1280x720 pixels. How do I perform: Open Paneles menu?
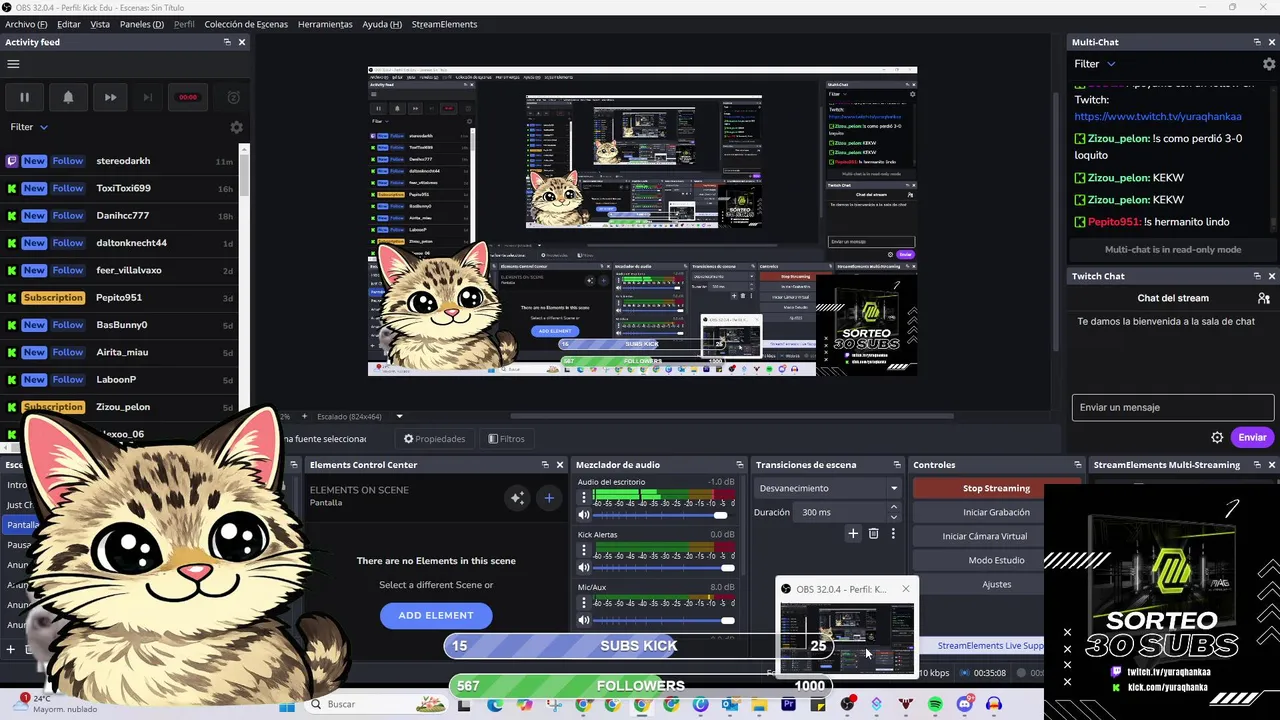pos(141,24)
